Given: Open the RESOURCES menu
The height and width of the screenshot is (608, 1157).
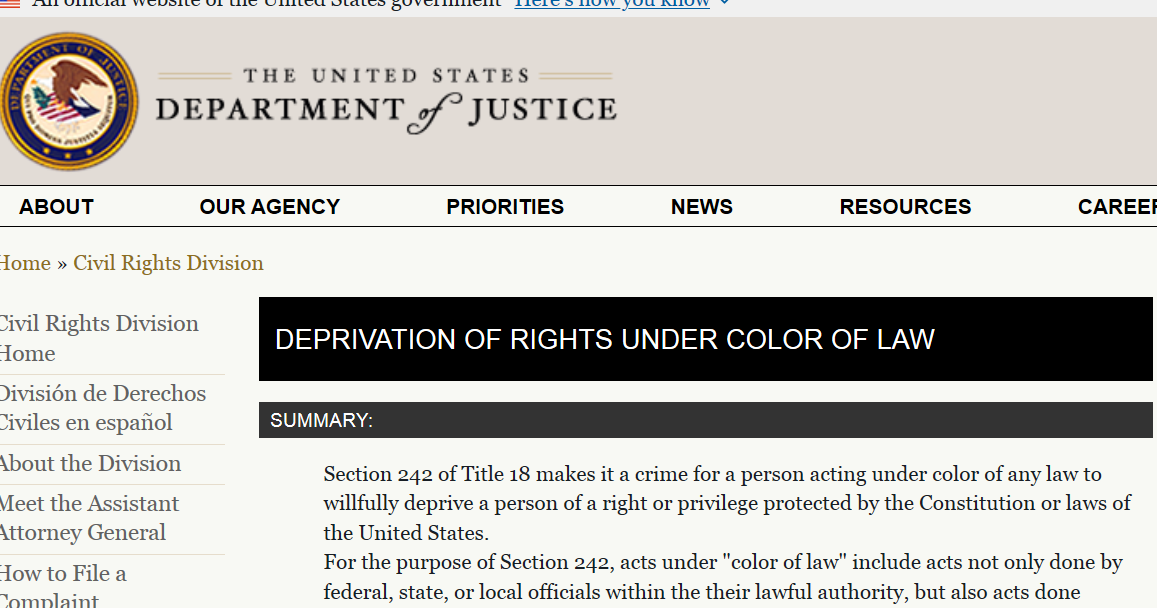Looking at the screenshot, I should [905, 206].
